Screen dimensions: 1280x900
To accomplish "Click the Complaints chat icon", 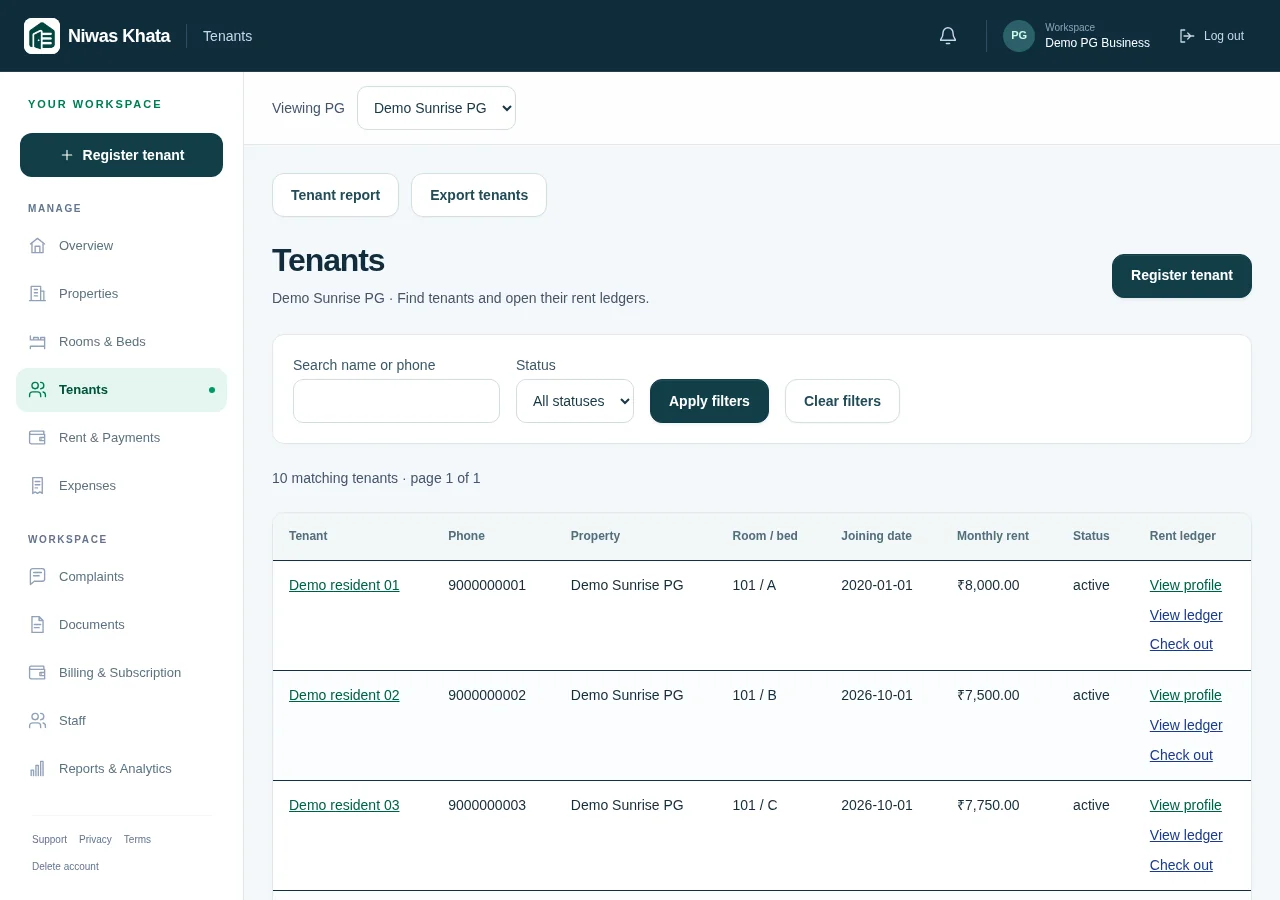I will [x=38, y=576].
